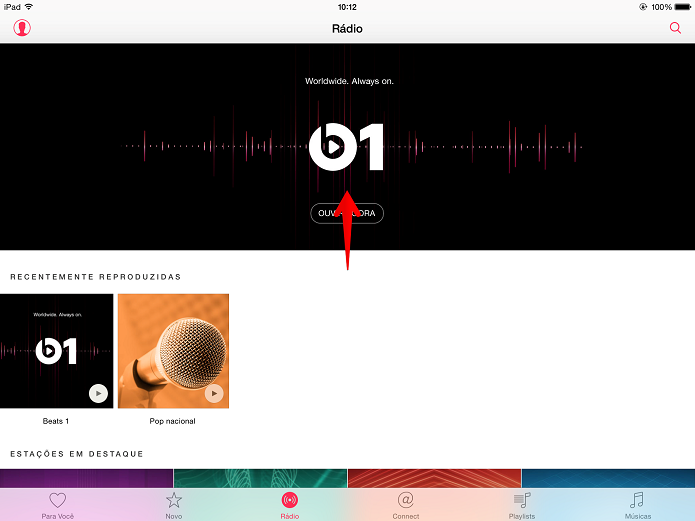This screenshot has height=521, width=695.
Task: Tap the "Beats 1" station label
Action: (56, 421)
